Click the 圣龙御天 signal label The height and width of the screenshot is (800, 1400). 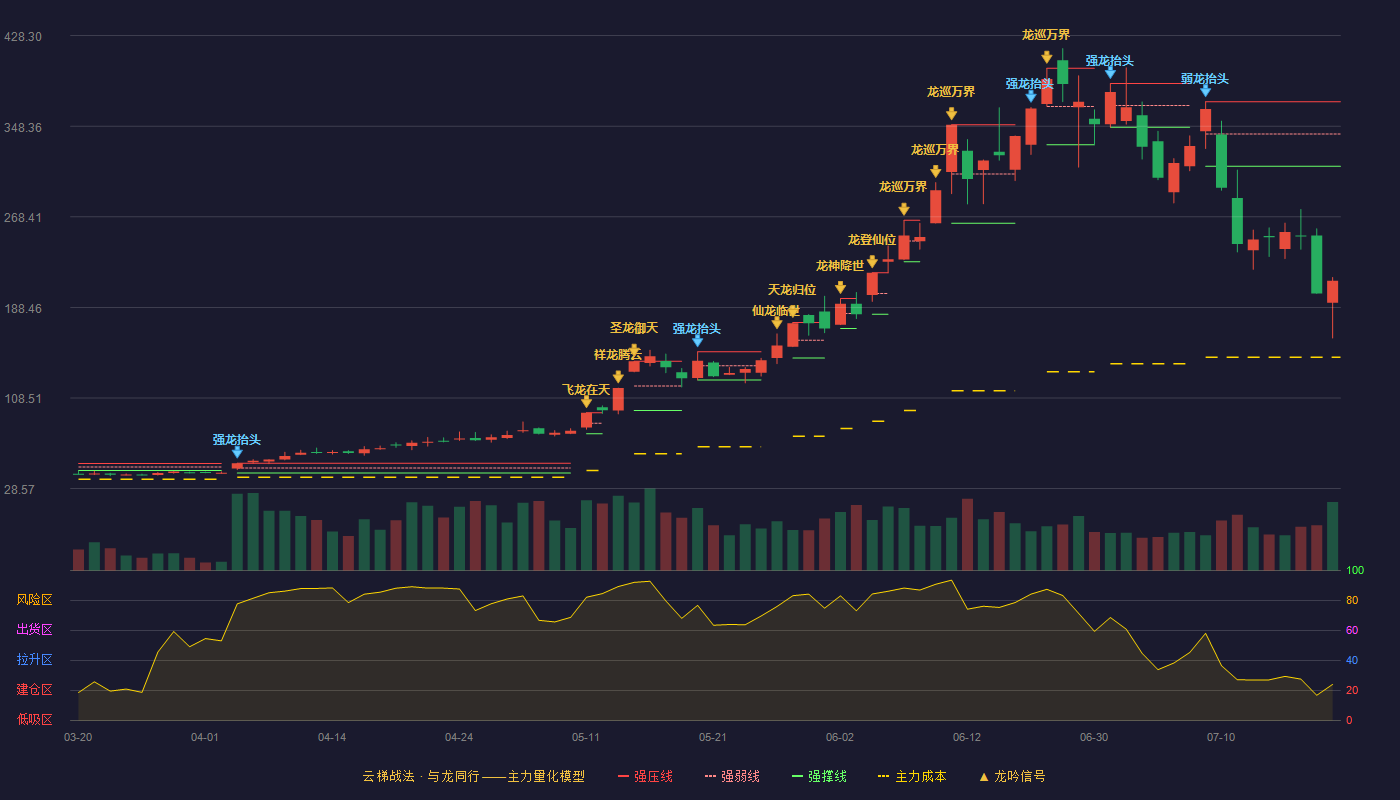click(x=634, y=328)
